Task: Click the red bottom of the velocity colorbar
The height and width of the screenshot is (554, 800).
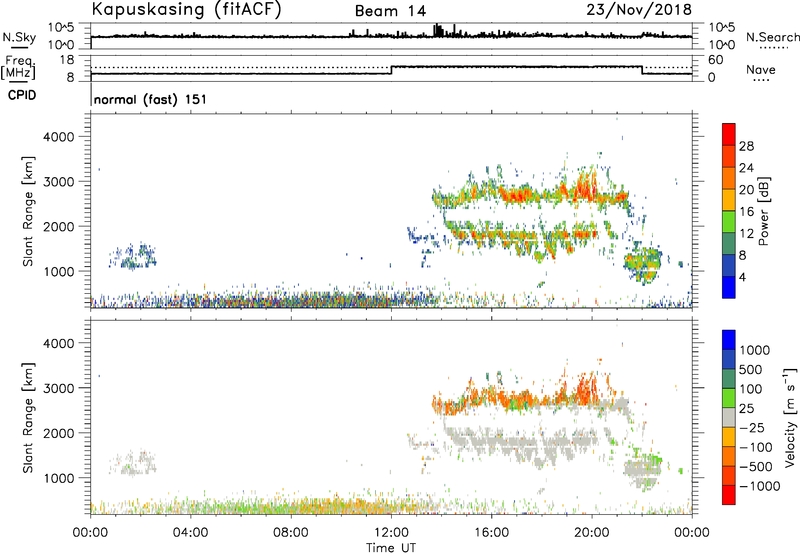Action: click(729, 495)
